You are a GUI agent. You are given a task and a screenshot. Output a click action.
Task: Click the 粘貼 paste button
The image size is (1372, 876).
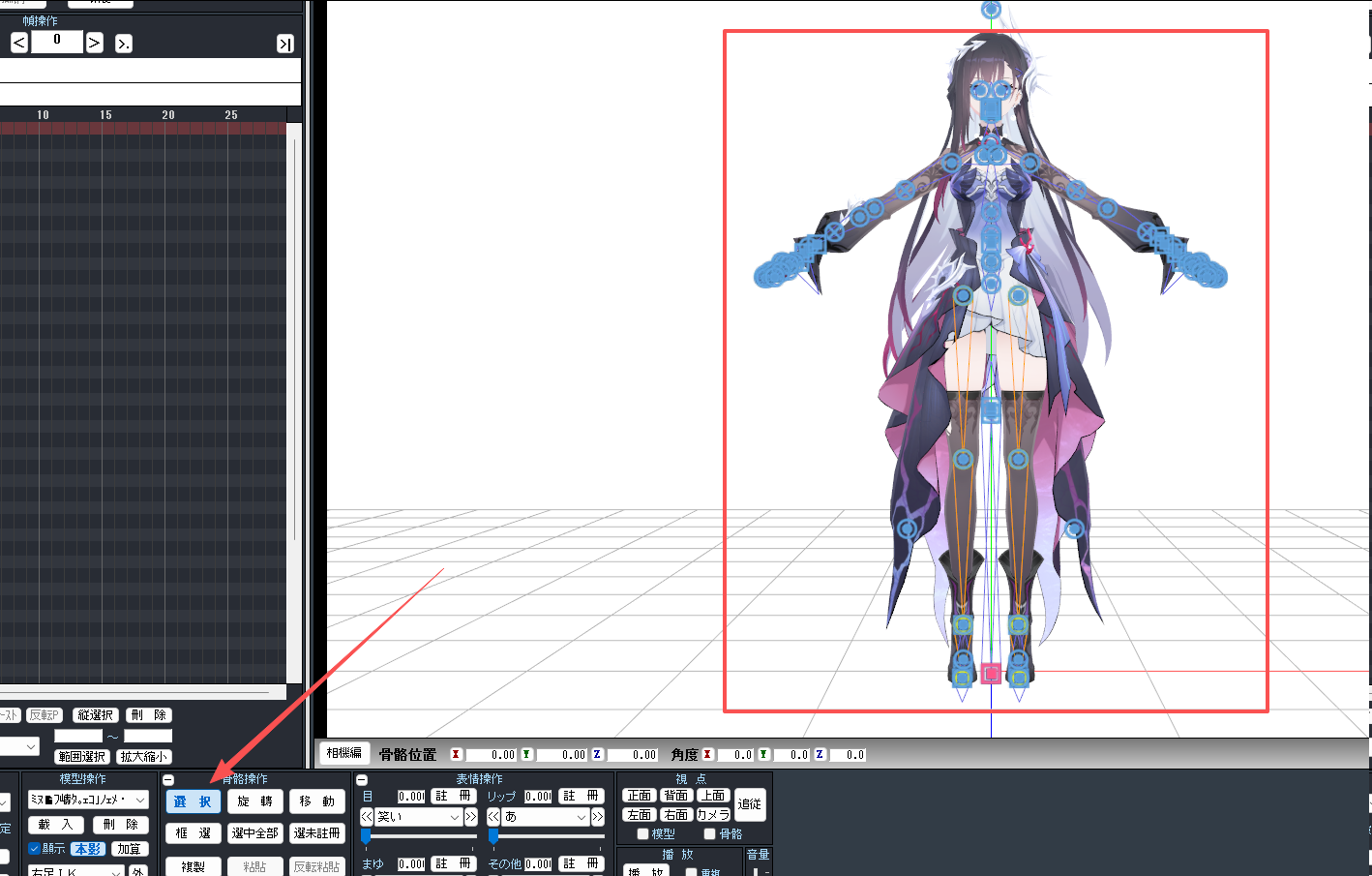(x=255, y=866)
